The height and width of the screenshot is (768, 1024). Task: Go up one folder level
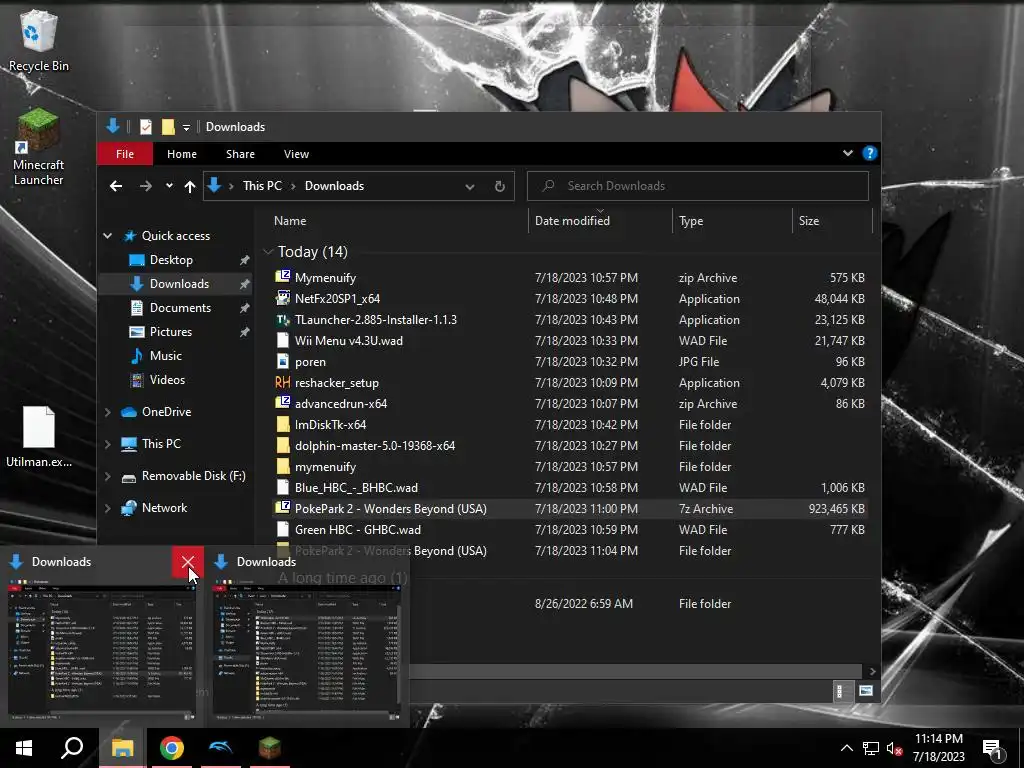click(x=190, y=187)
